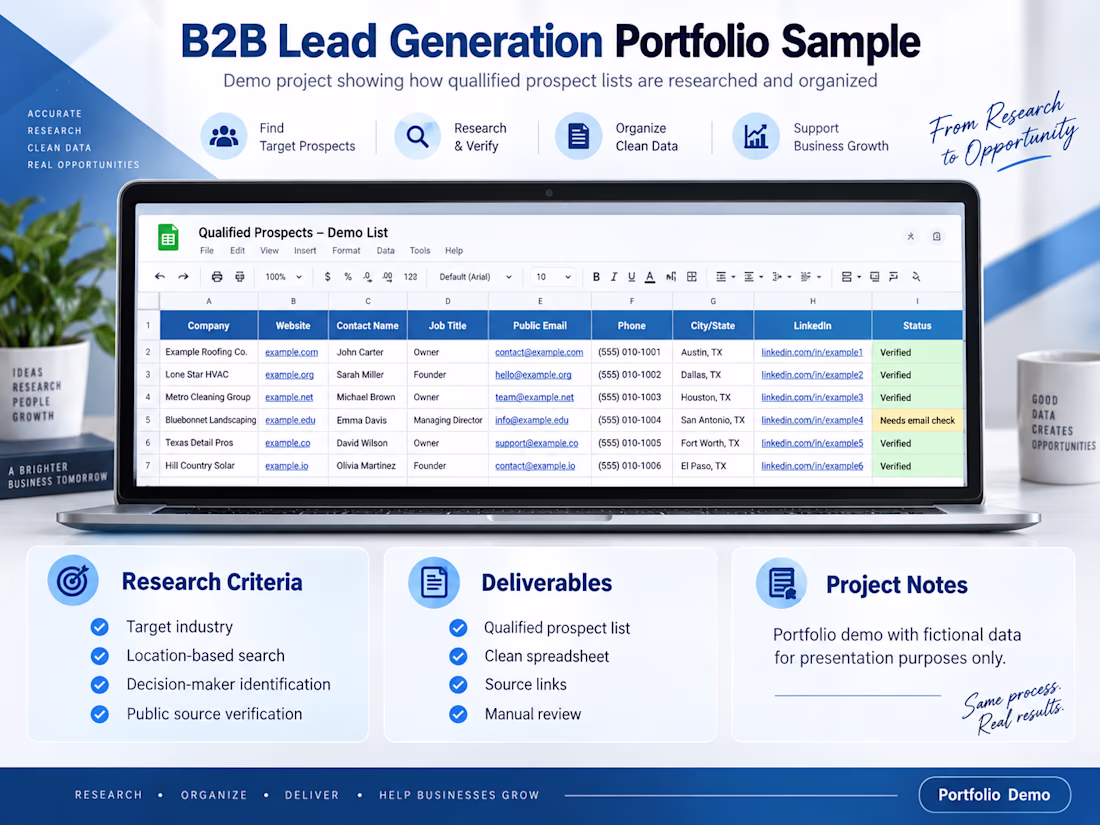The image size is (1100, 825).
Task: Open the linkedin.com/in/example3 link
Action: 812,397
